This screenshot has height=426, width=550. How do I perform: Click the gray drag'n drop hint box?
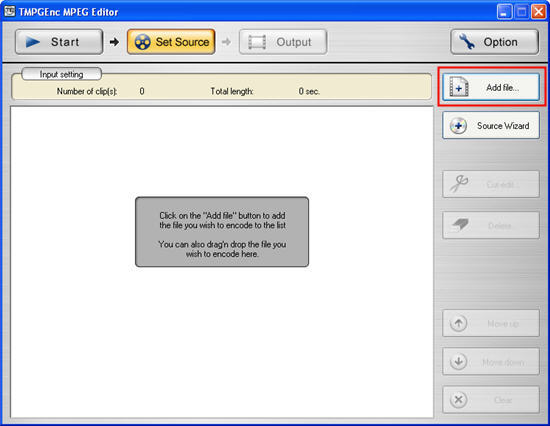pos(222,232)
